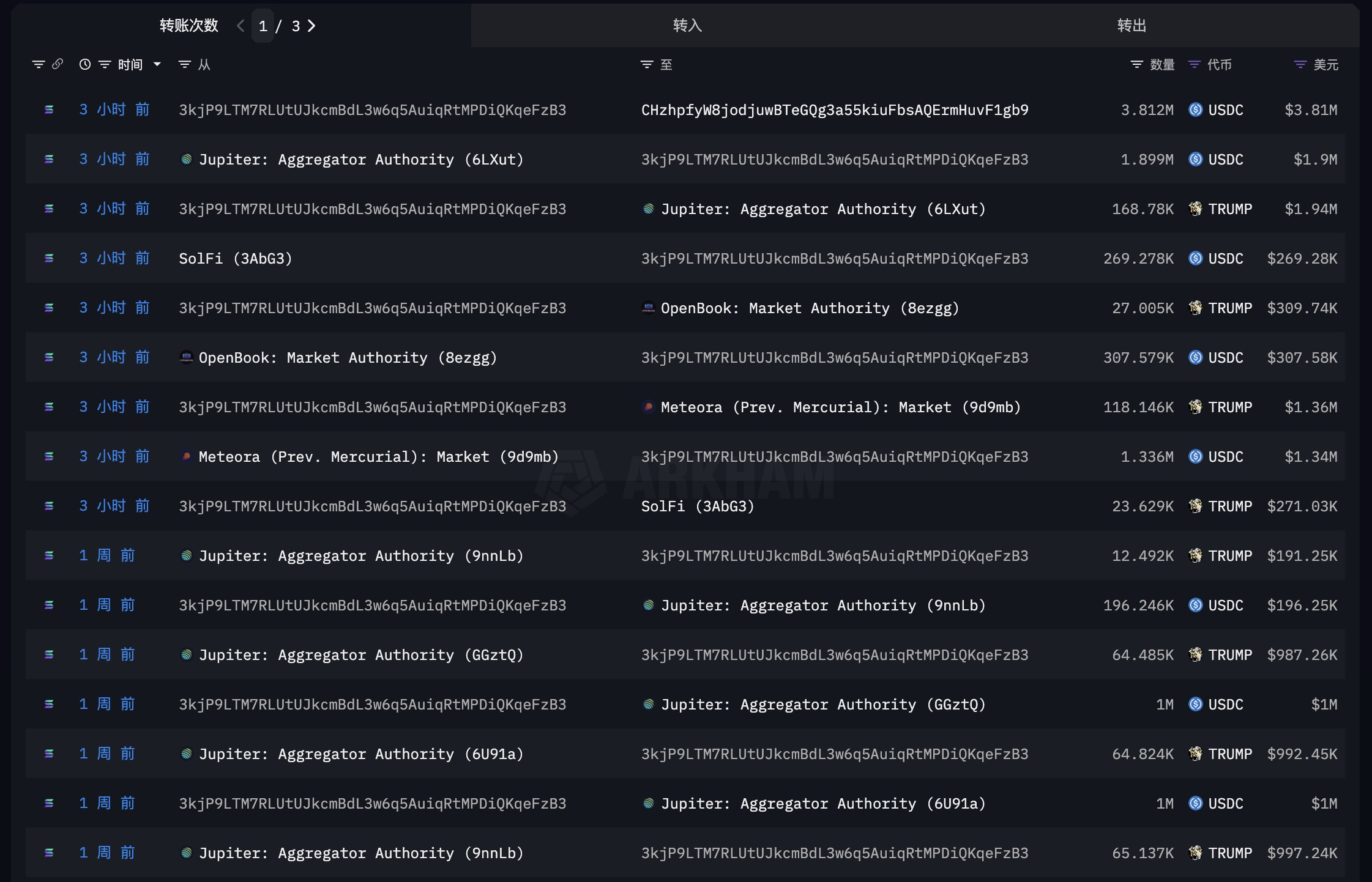This screenshot has height=882, width=1372.
Task: Click the TRUMP token in the $1.36M row
Action: point(1230,407)
